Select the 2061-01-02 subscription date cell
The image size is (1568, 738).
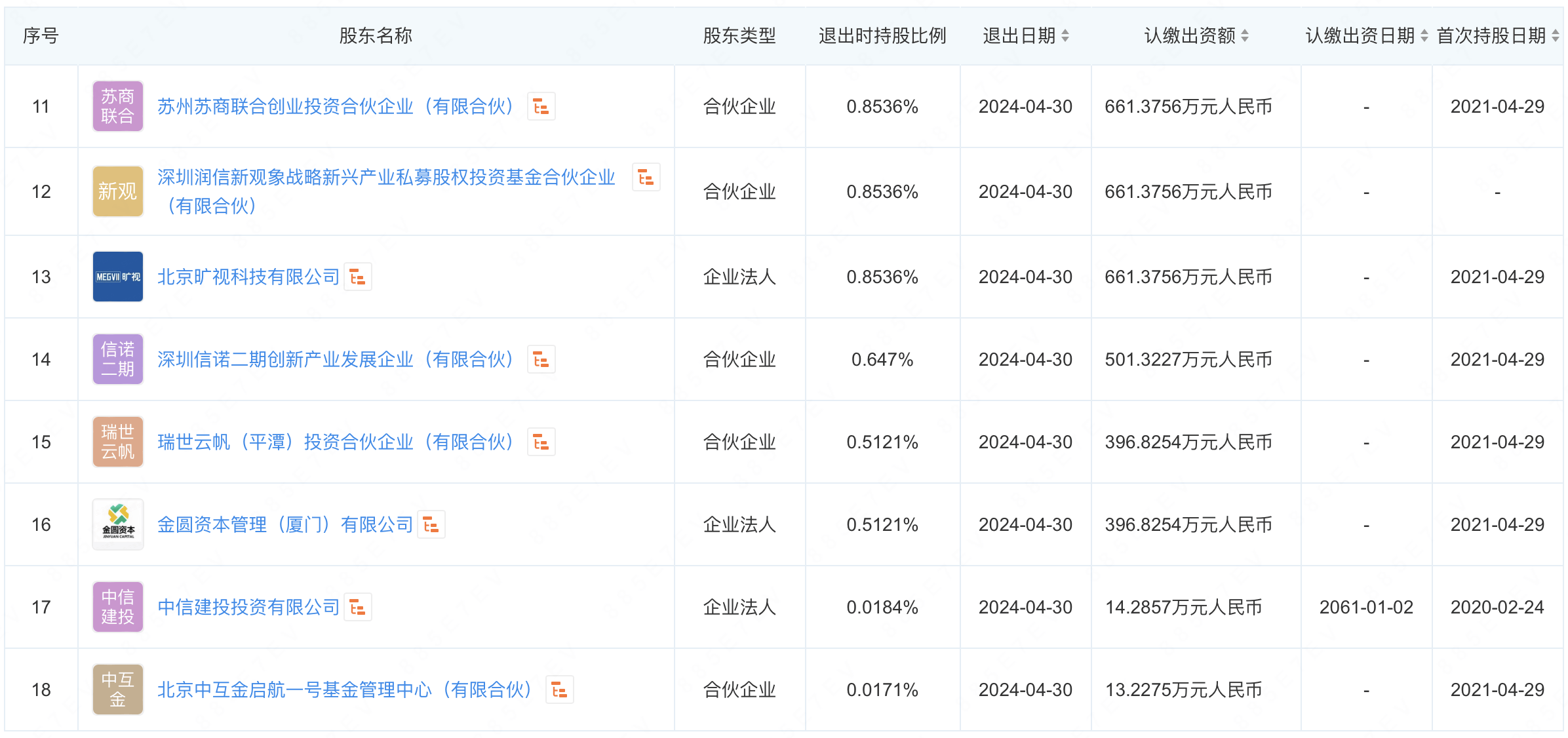(x=1366, y=608)
